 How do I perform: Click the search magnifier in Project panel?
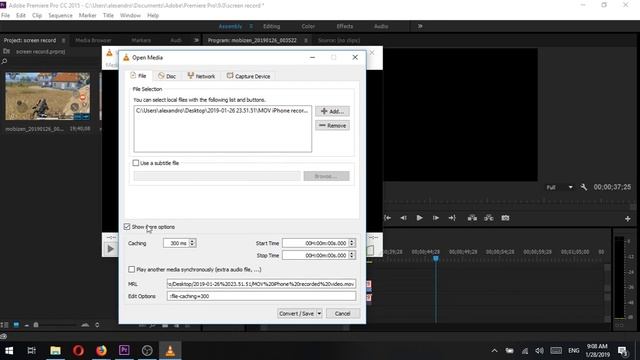pos(4,61)
